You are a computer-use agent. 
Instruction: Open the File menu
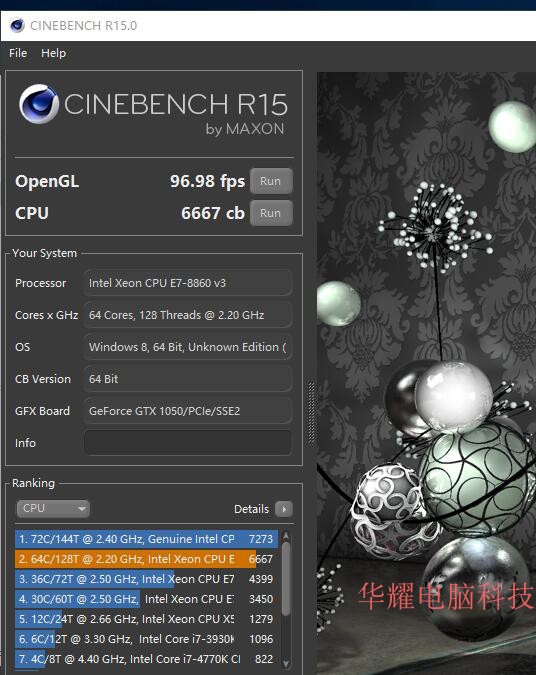(18, 53)
